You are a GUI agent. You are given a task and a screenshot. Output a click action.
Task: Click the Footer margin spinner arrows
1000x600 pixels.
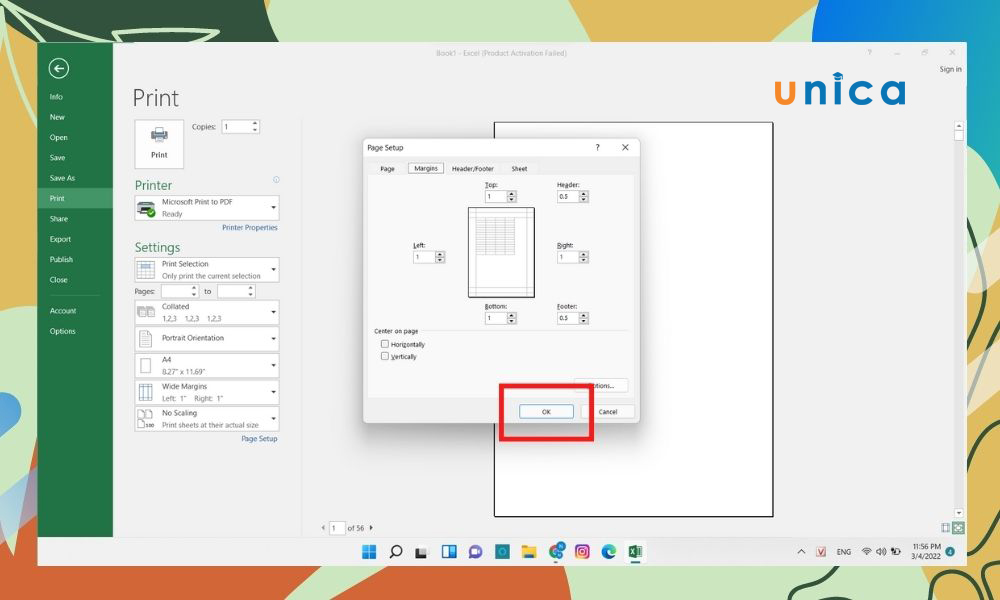(x=584, y=318)
